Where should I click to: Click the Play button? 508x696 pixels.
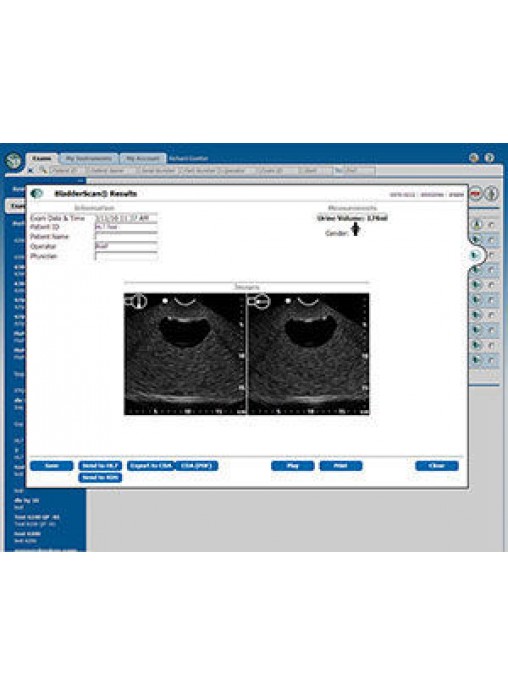tap(293, 466)
